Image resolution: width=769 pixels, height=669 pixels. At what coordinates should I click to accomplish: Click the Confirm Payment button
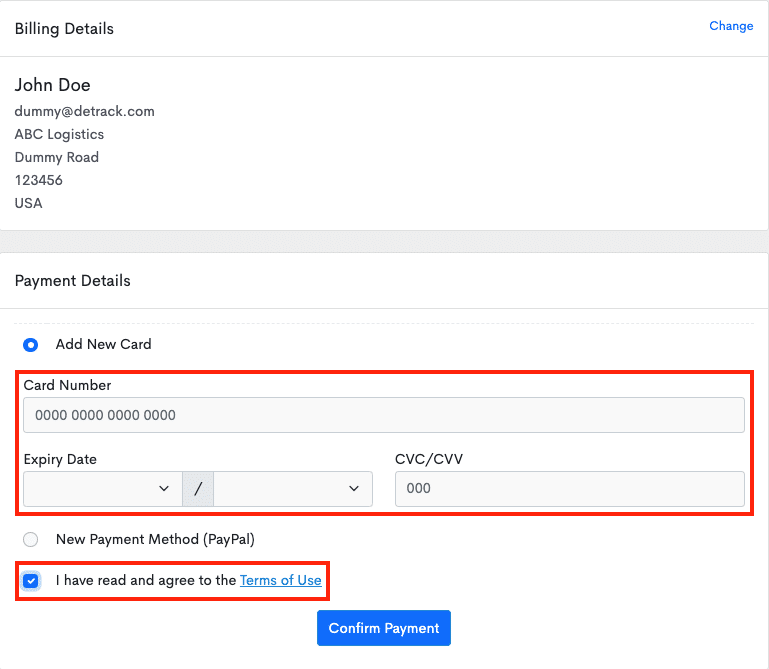[x=384, y=628]
